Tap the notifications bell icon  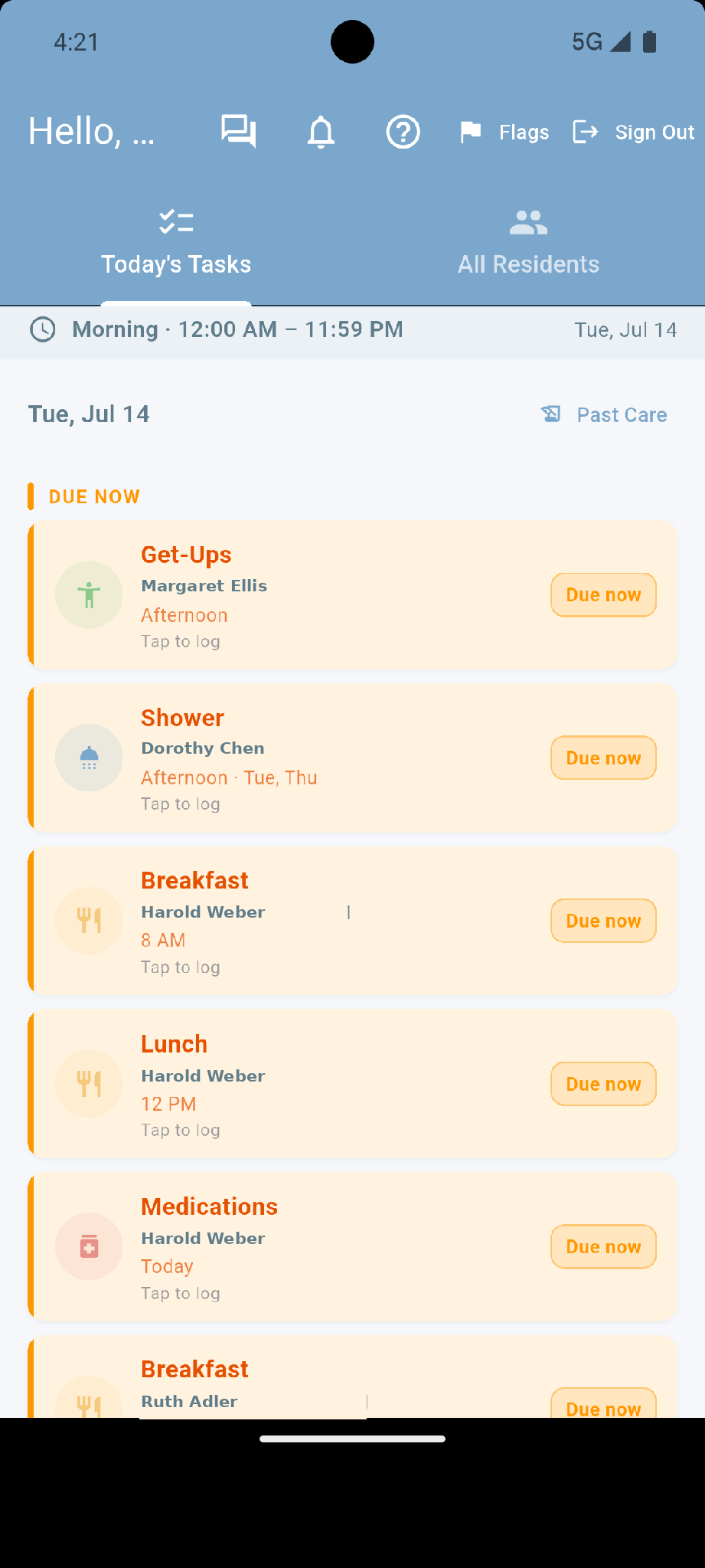[321, 132]
